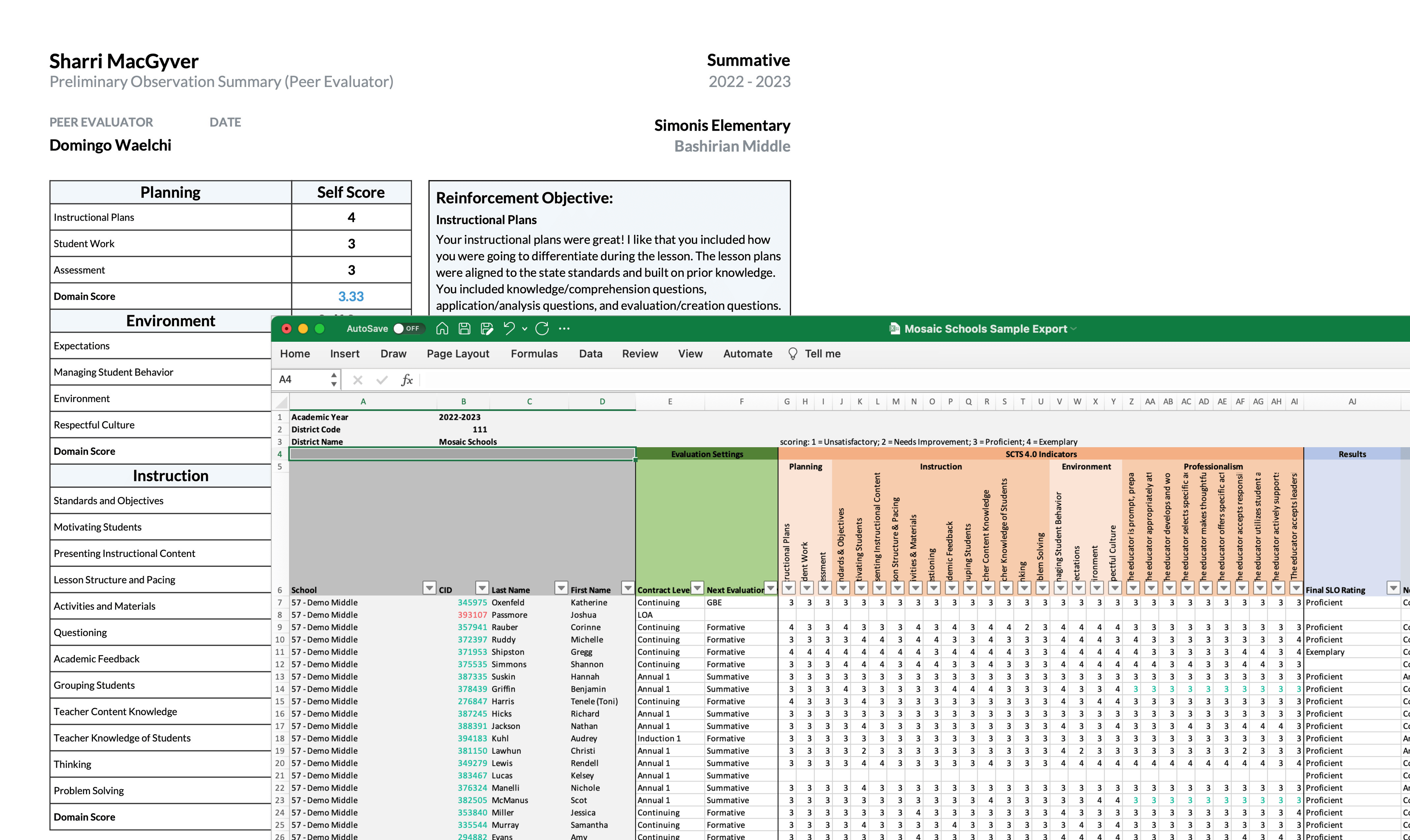Open the Home icon in Excel title bar
This screenshot has height=840, width=1410.
coord(442,329)
